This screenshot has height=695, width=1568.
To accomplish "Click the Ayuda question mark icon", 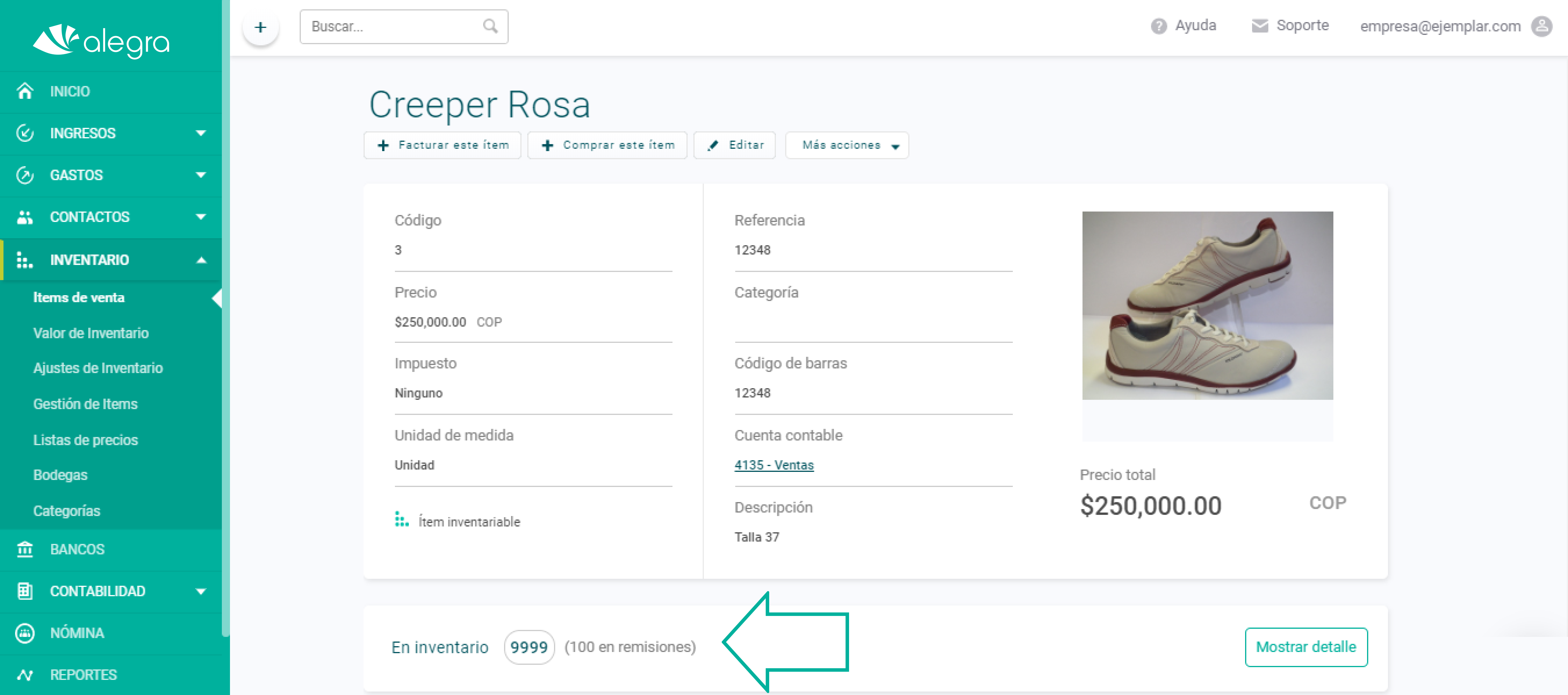I will click(1159, 26).
